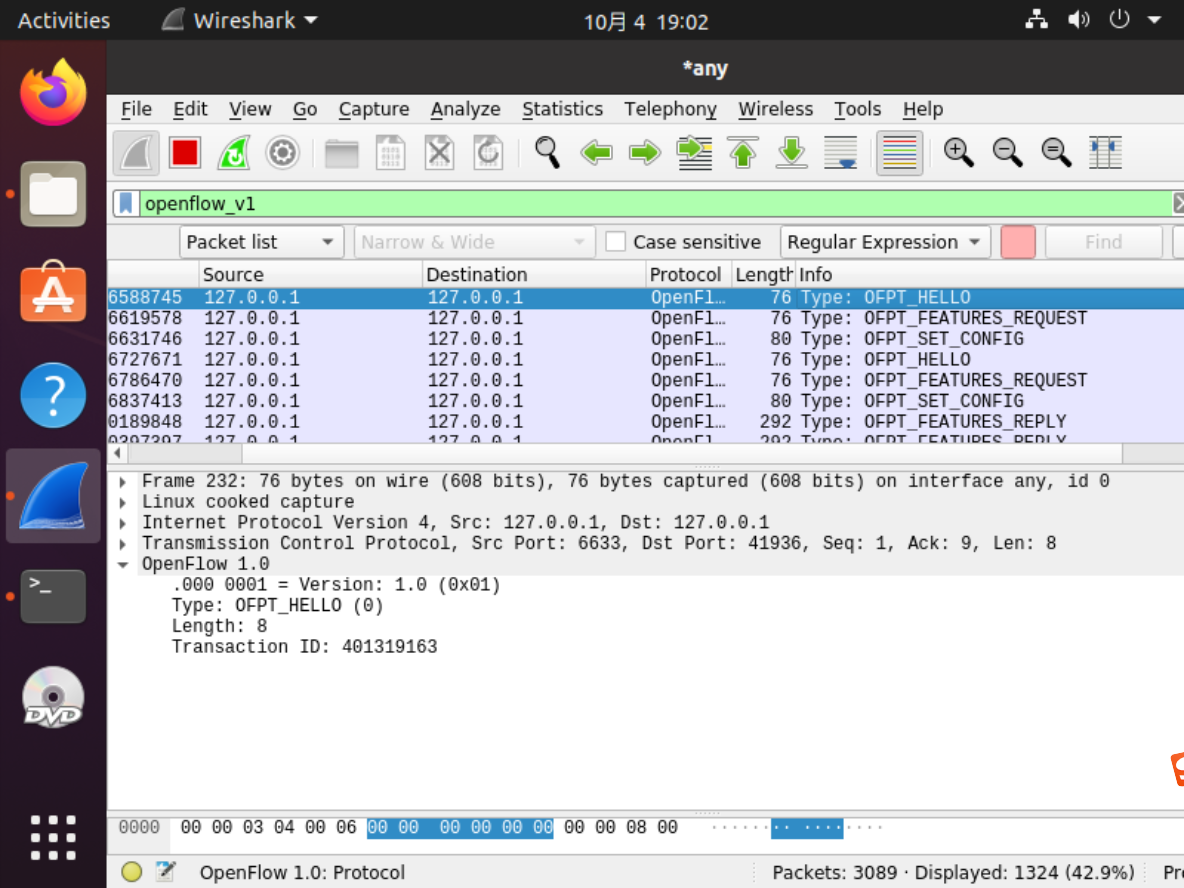Reload the capture file icon
The image size is (1184, 888).
[489, 153]
